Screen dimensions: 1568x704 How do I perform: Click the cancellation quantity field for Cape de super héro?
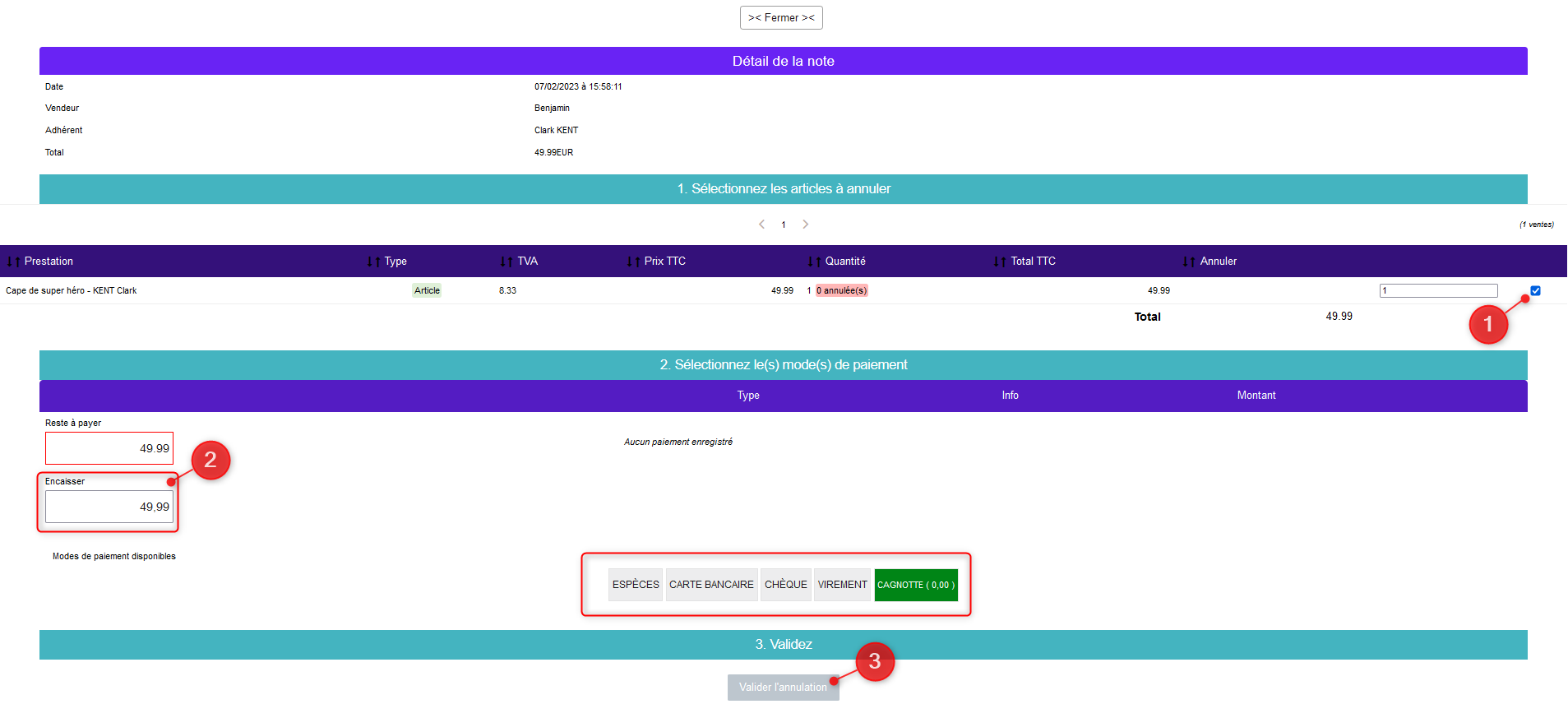1439,290
